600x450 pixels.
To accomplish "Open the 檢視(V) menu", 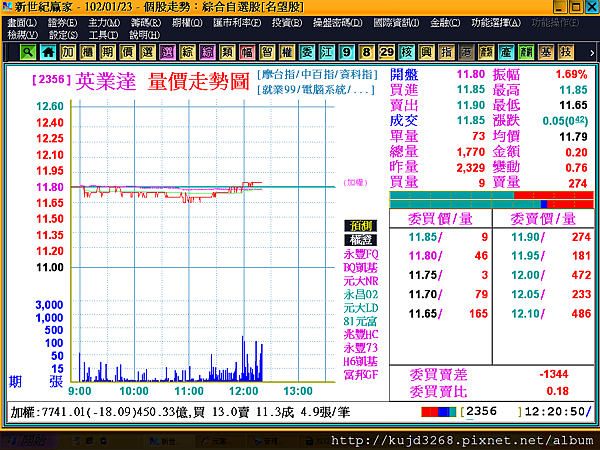I will tap(23, 35).
